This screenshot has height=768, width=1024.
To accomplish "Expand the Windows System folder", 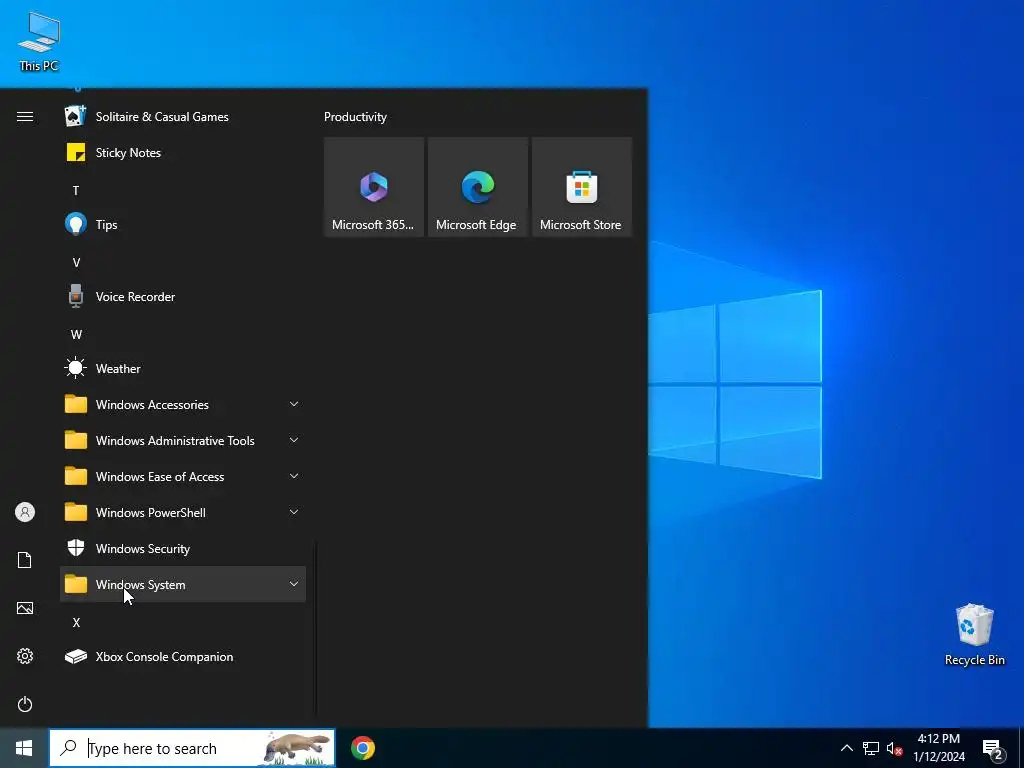I will (183, 584).
